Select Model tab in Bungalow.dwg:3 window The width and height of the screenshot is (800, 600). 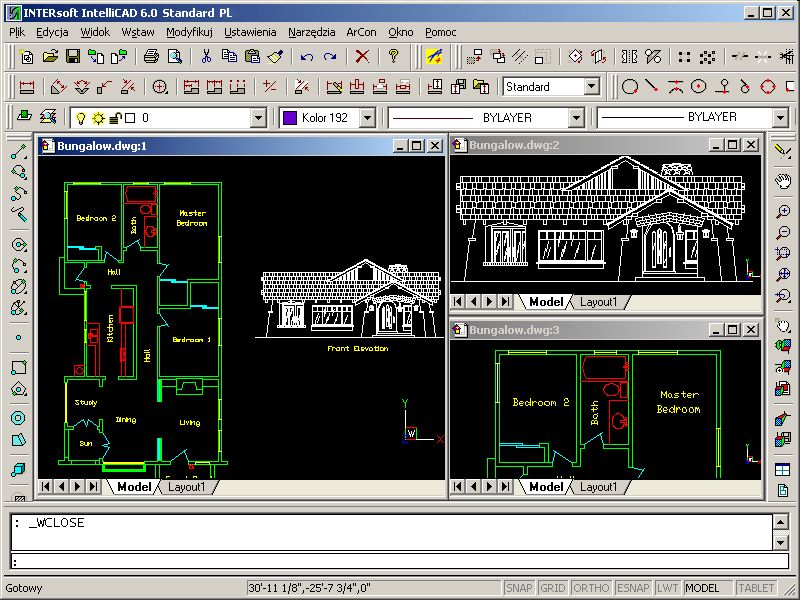[x=546, y=487]
